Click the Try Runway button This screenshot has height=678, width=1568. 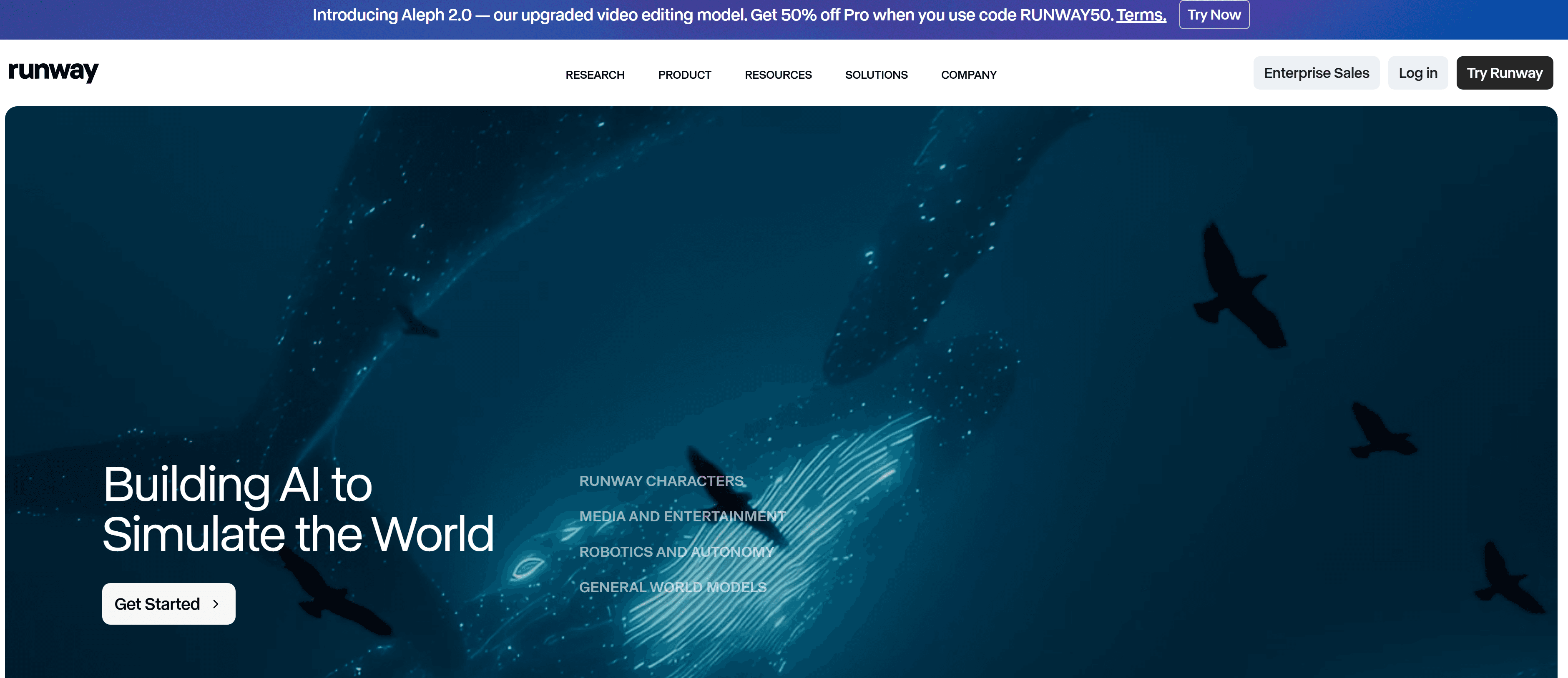(1504, 73)
